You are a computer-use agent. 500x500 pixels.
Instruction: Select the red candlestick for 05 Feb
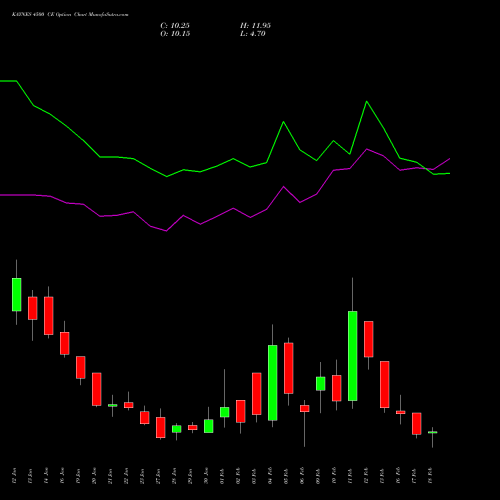289,368
